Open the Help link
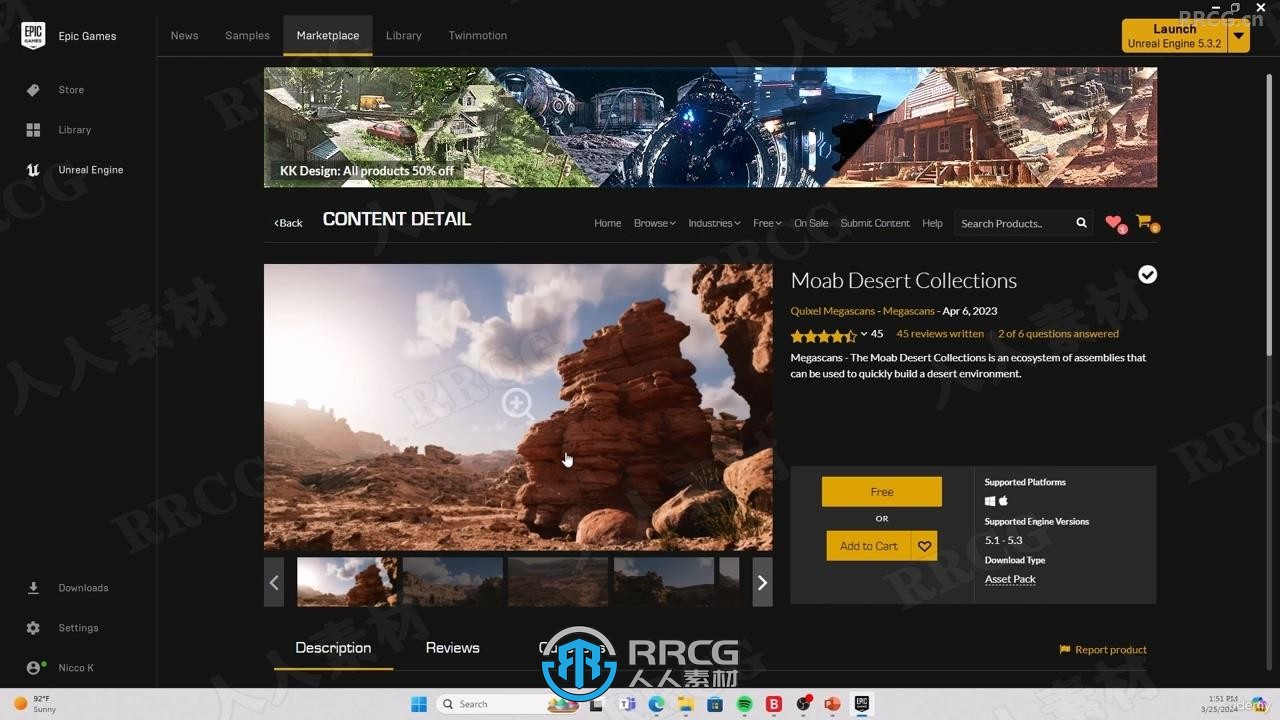 click(x=932, y=223)
